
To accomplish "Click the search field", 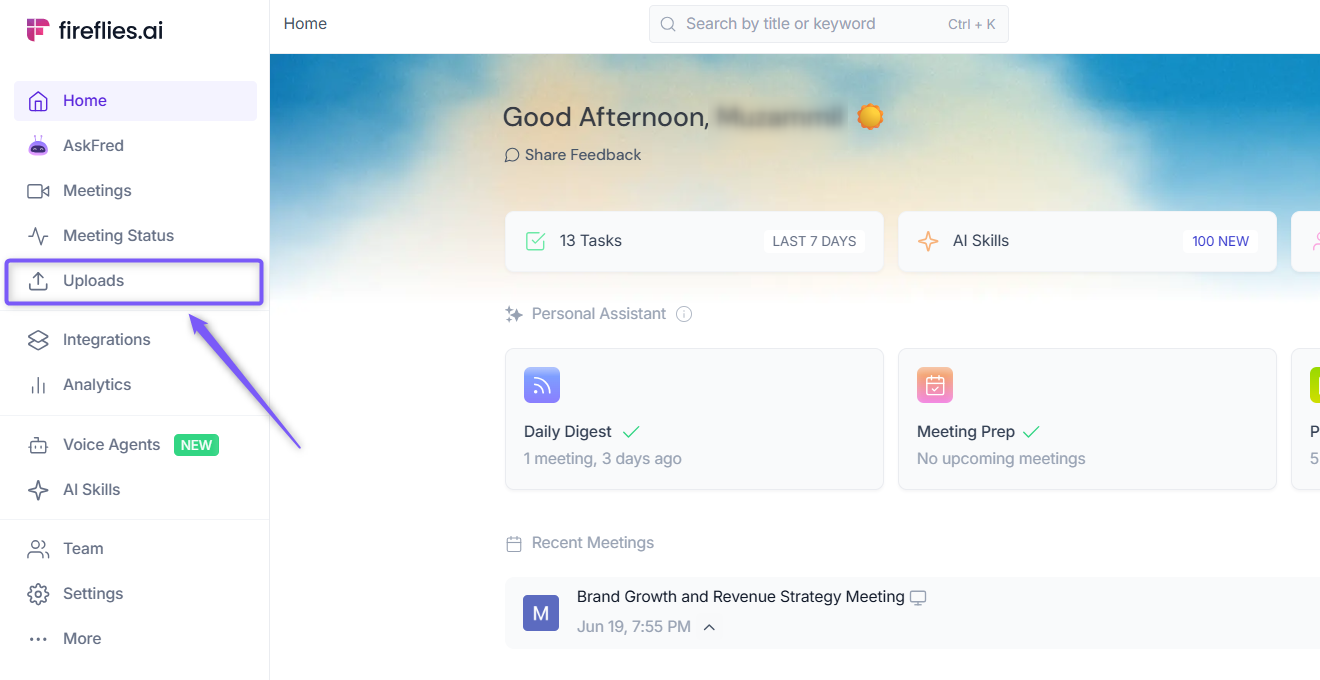I will point(828,24).
